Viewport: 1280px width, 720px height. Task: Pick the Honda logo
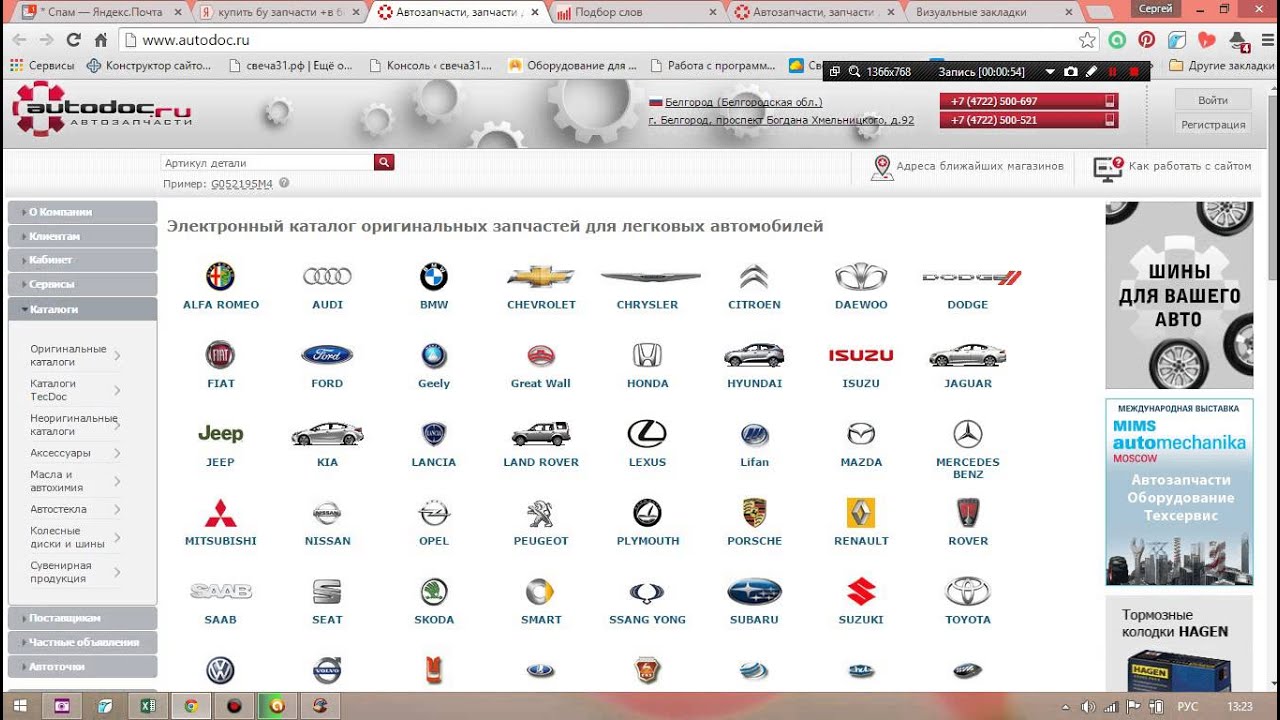coord(647,355)
